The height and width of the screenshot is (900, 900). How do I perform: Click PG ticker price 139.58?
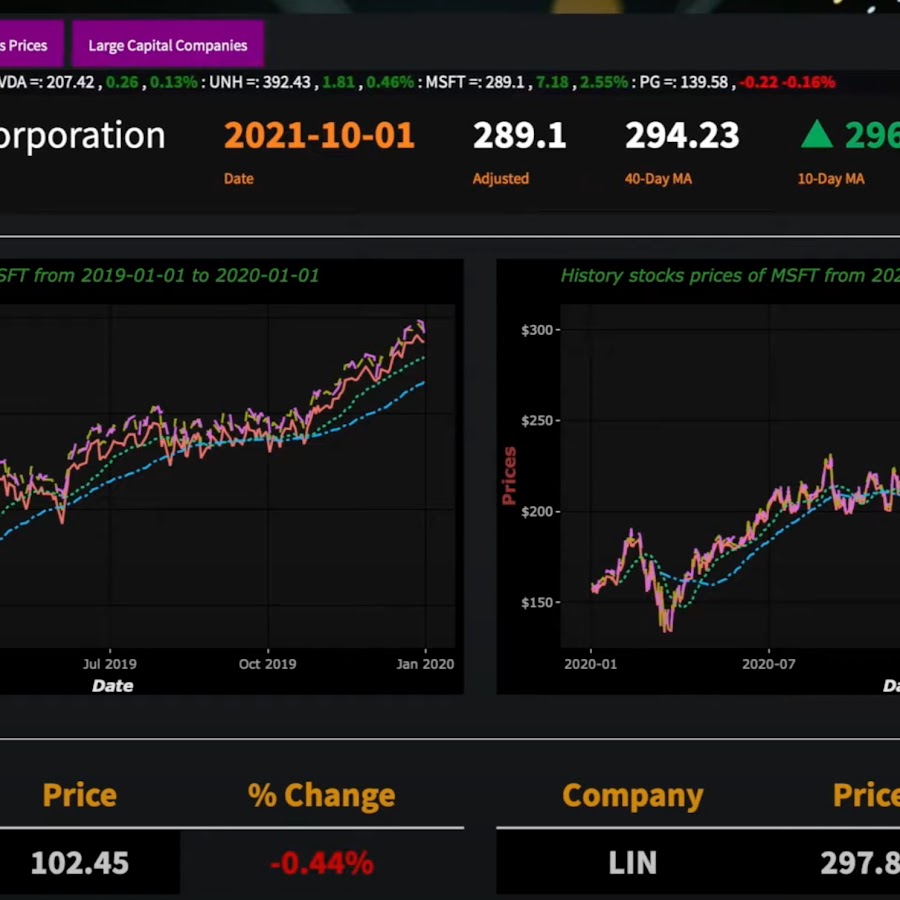(704, 82)
